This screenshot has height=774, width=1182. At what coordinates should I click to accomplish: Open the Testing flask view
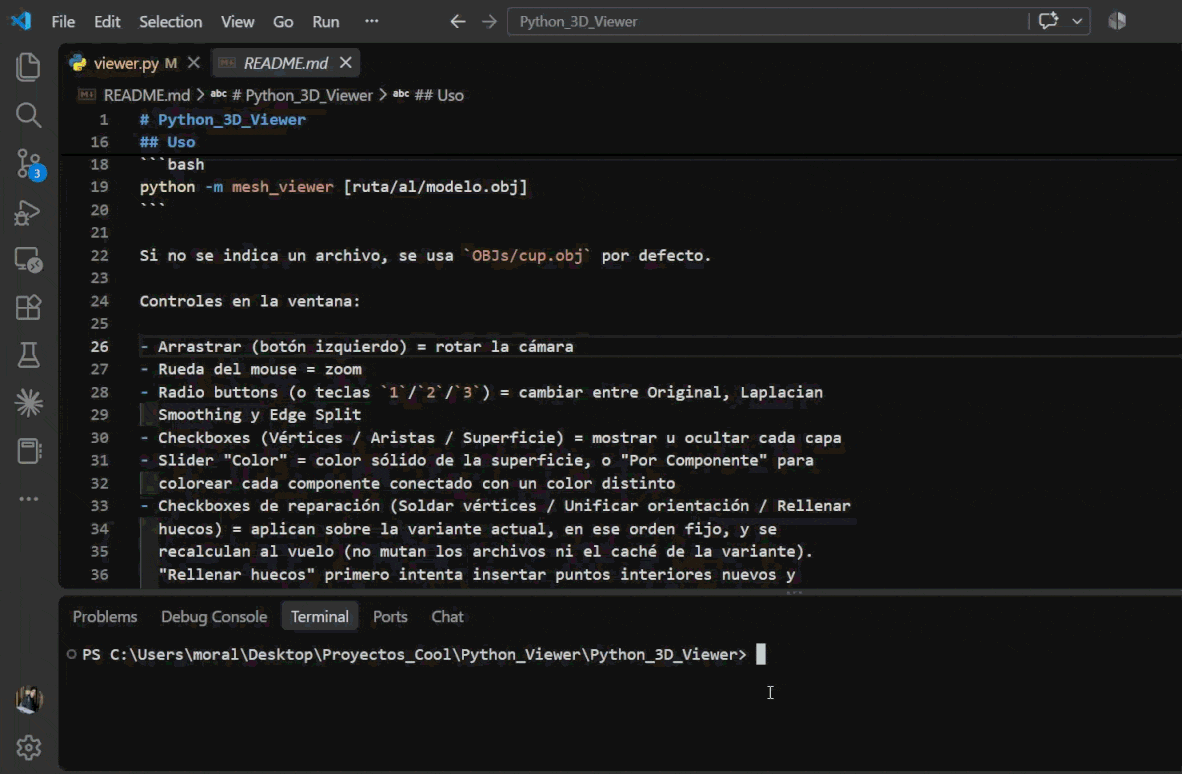click(28, 355)
